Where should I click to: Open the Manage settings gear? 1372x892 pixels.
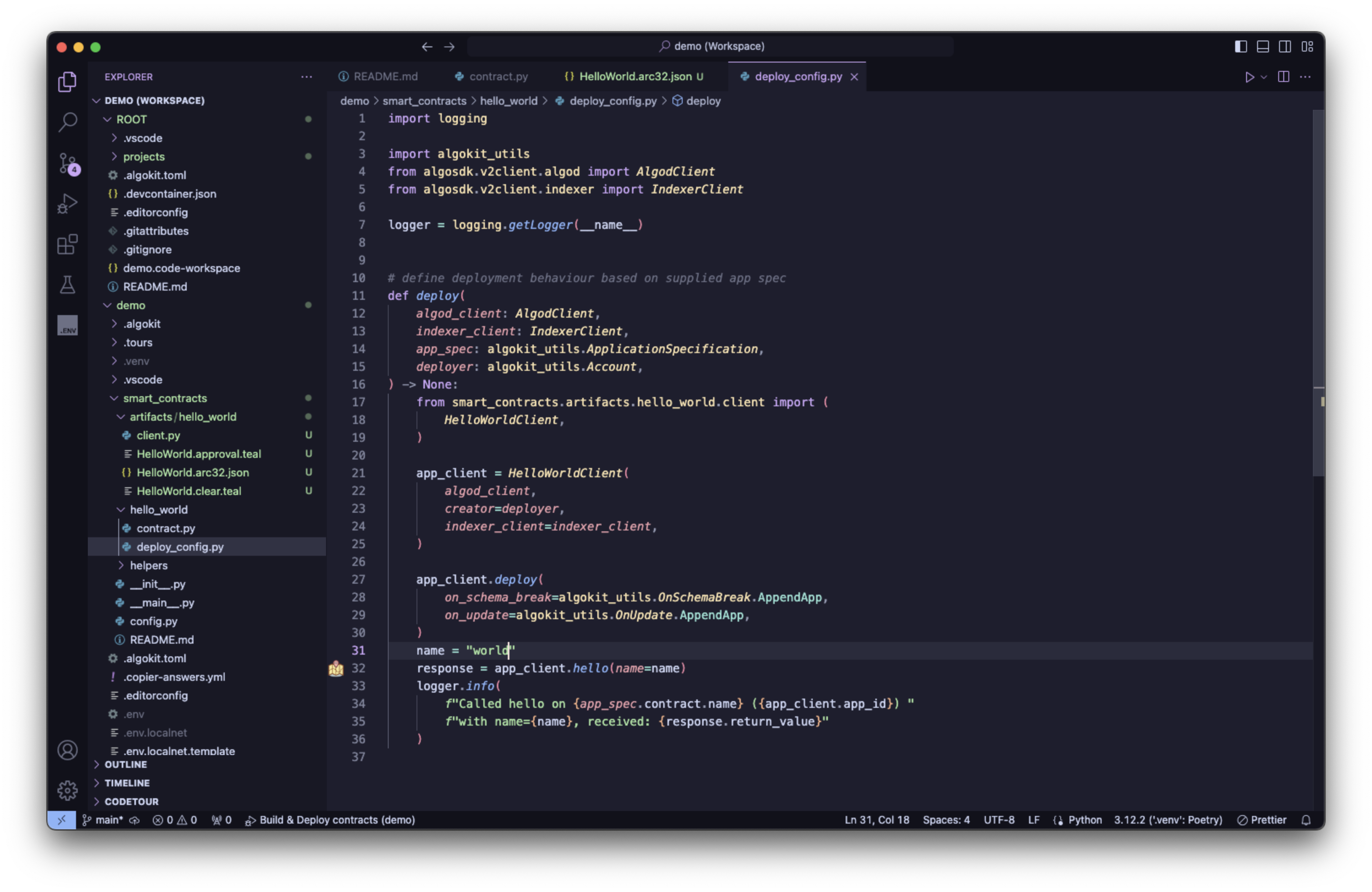click(67, 791)
